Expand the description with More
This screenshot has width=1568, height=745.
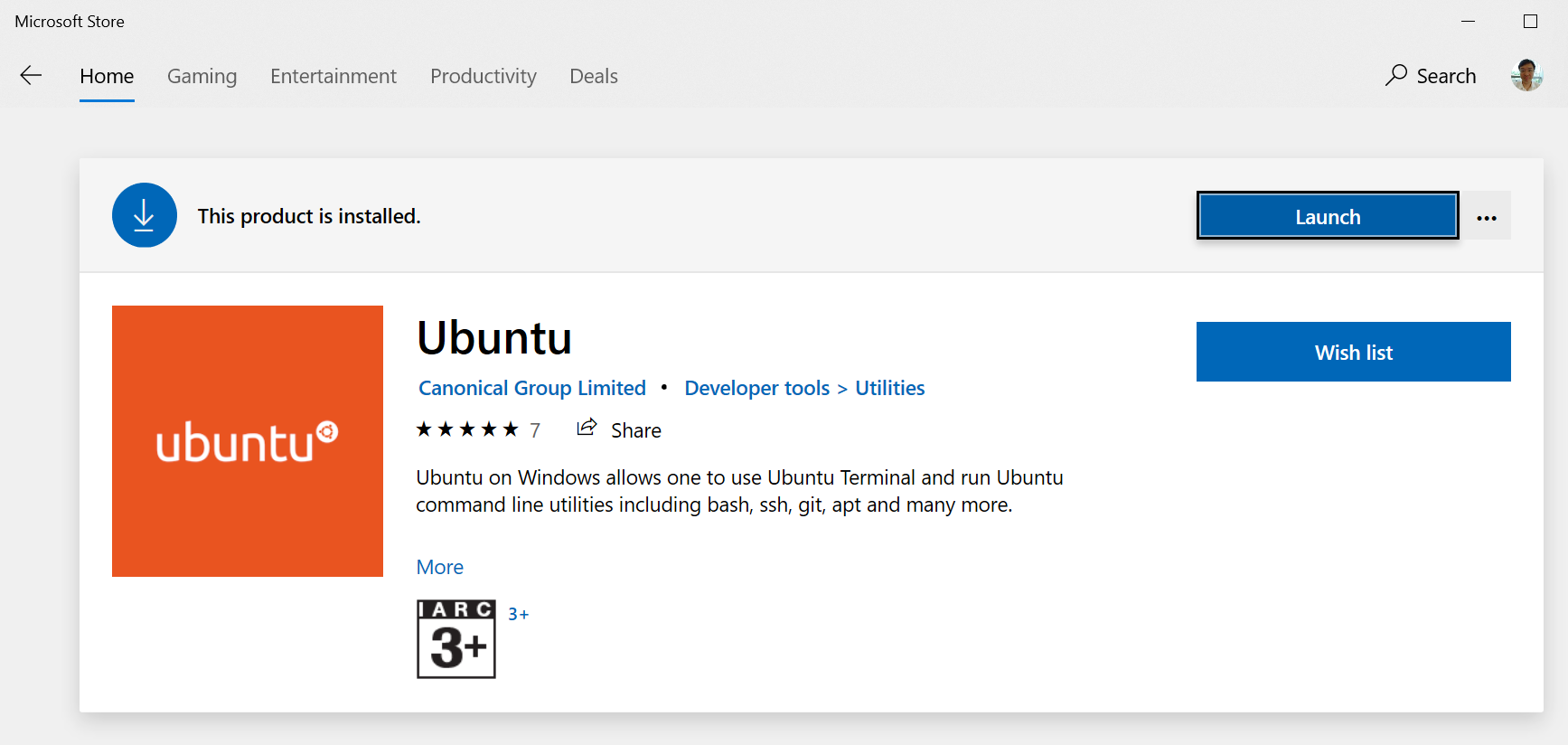tap(440, 567)
